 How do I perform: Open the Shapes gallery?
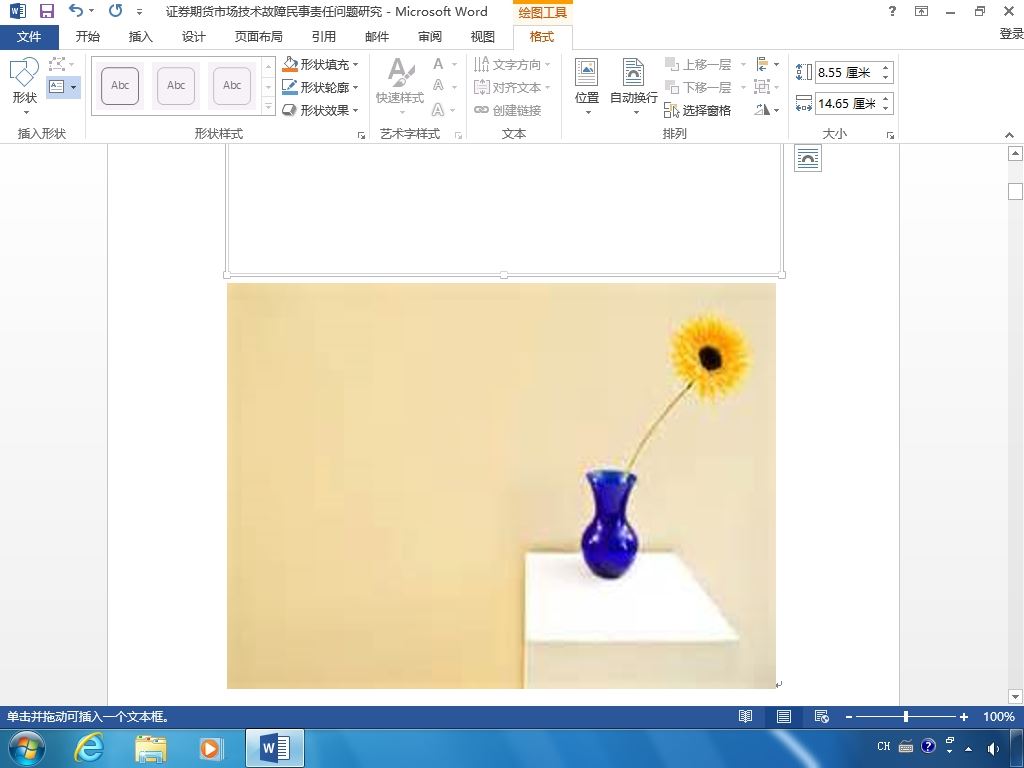[x=25, y=86]
